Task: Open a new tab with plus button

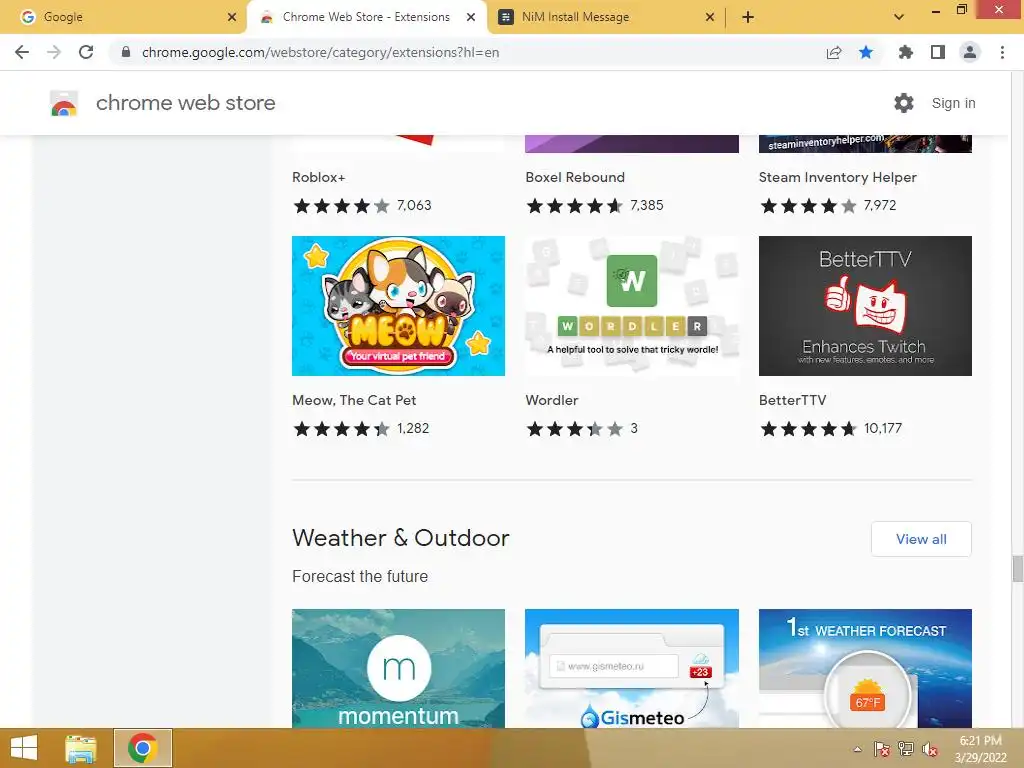Action: 748,17
